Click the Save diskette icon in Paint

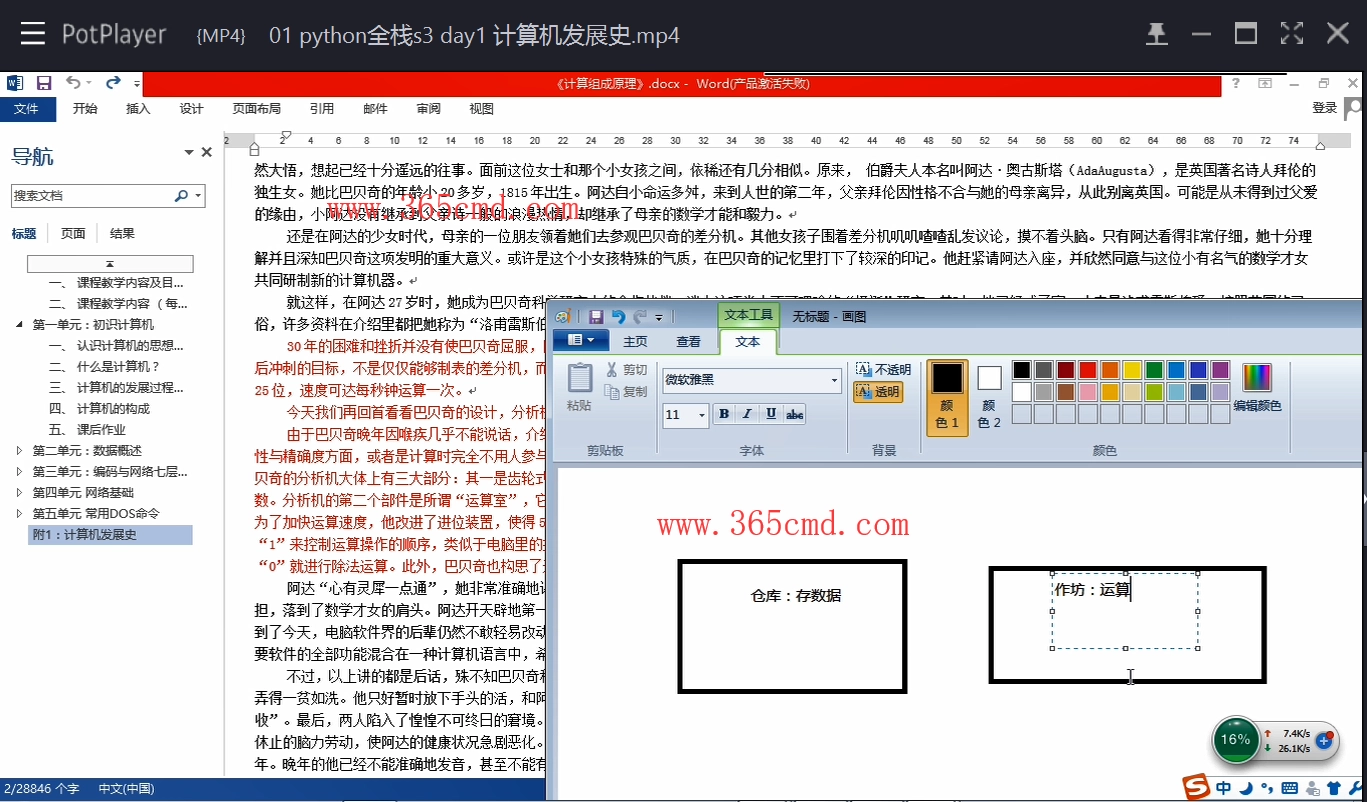tap(594, 315)
